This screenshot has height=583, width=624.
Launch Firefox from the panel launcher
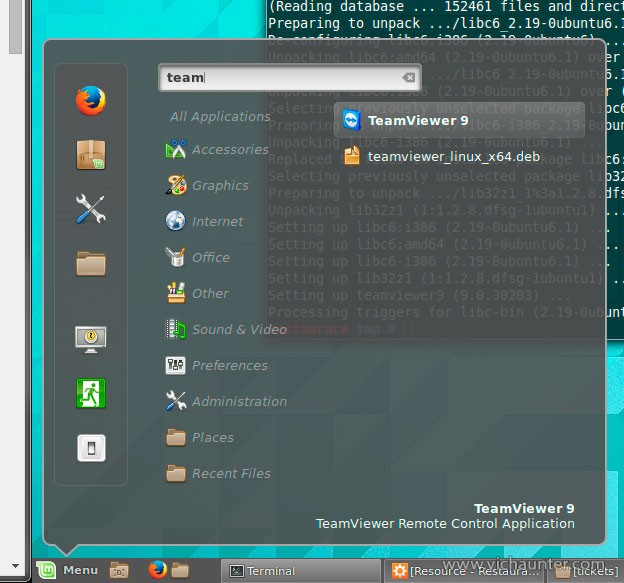point(158,570)
